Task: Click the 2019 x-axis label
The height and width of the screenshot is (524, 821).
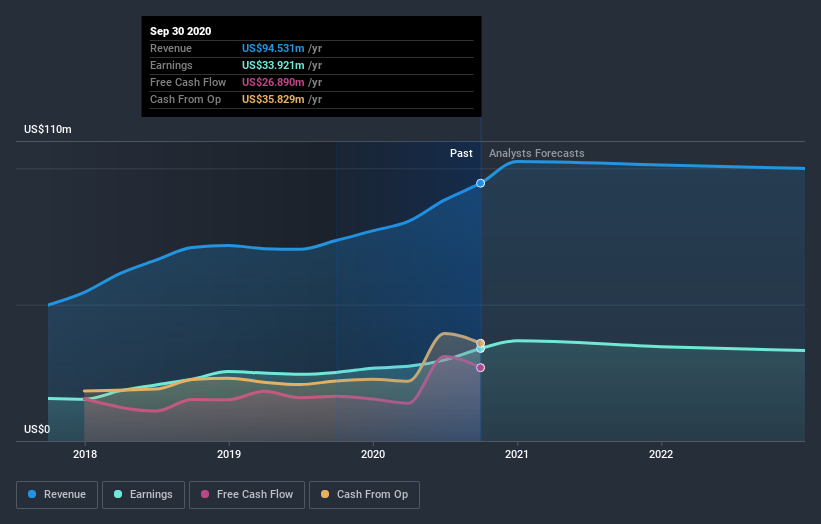Action: (x=229, y=454)
